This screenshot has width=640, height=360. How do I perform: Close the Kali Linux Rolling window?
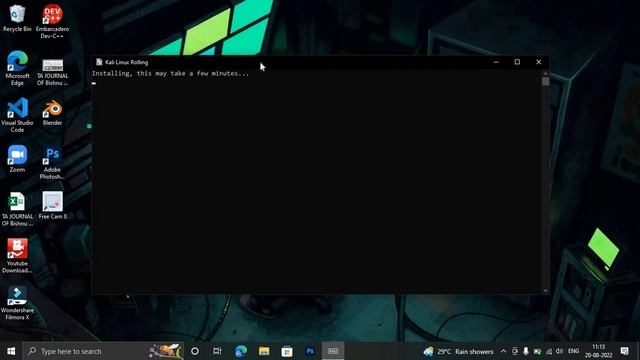(538, 62)
